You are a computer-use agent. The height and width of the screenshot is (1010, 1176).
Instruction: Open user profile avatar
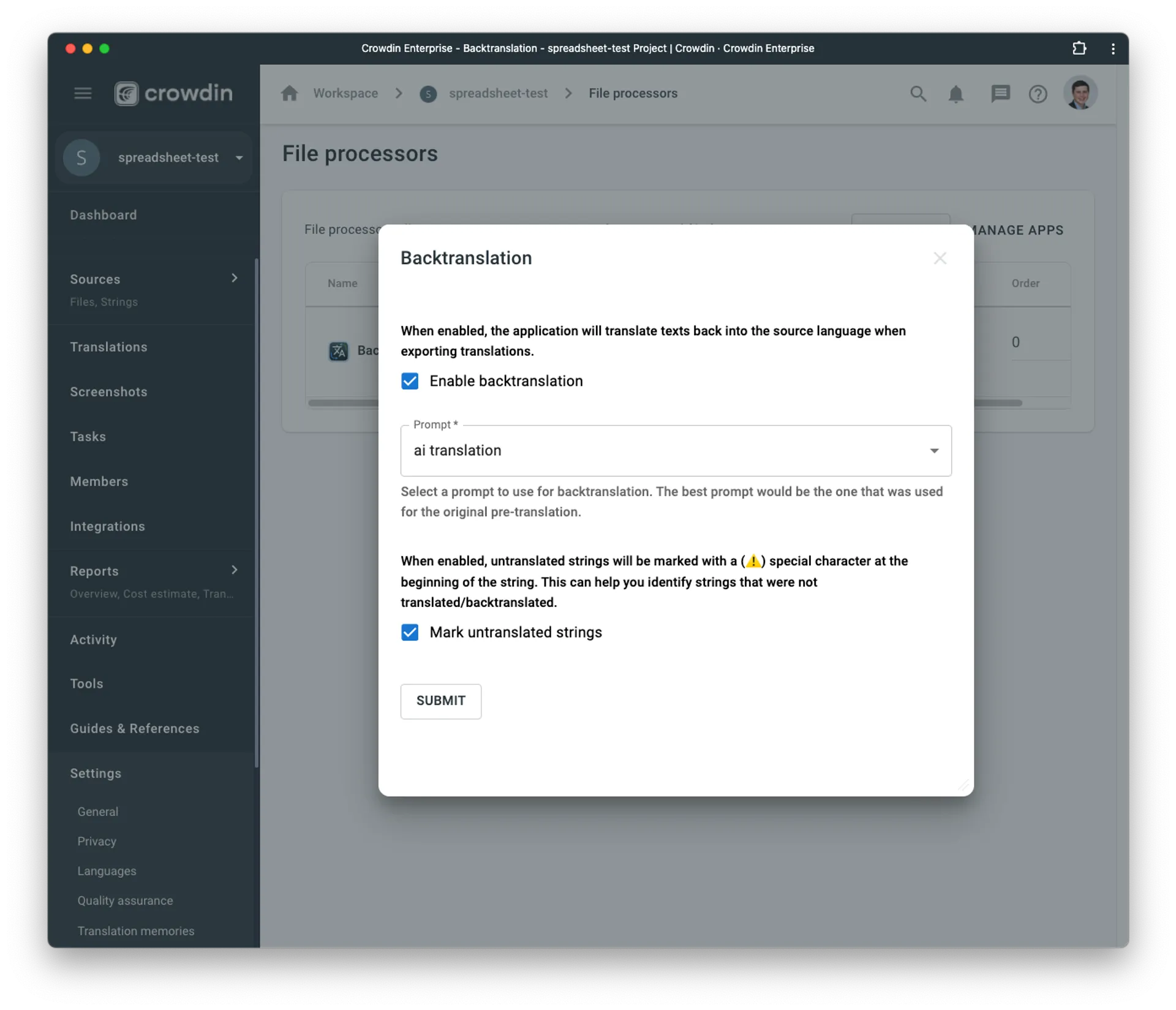[x=1080, y=93]
